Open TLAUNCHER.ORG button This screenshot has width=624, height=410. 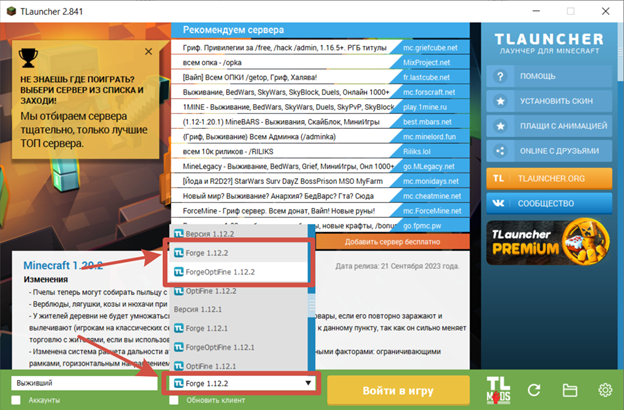[x=549, y=178]
